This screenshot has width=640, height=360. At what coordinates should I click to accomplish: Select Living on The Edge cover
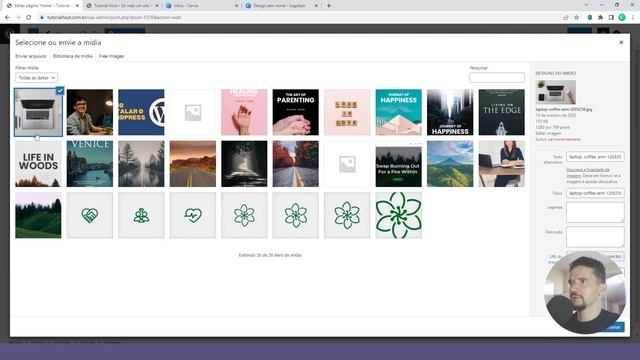point(501,112)
